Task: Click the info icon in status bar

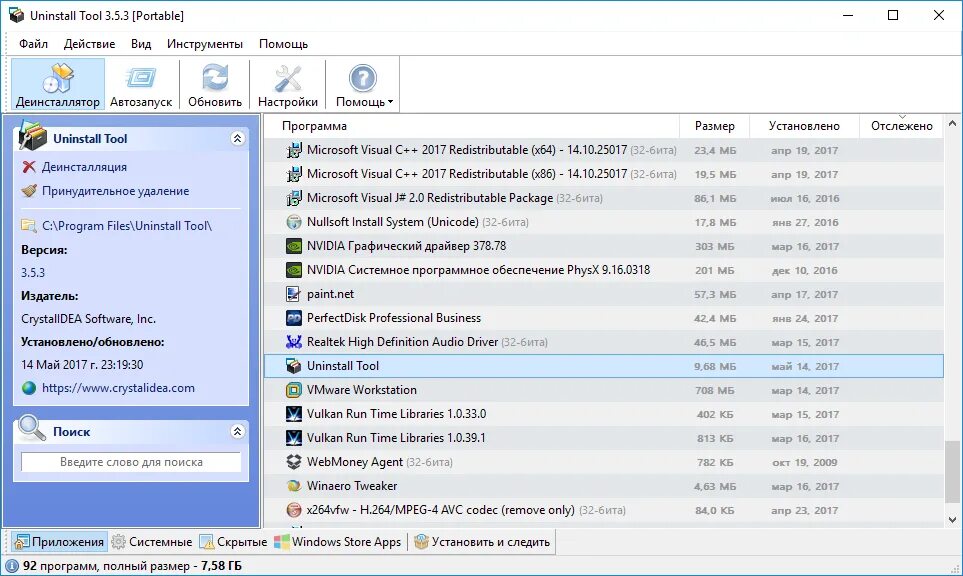Action: click(x=11, y=566)
